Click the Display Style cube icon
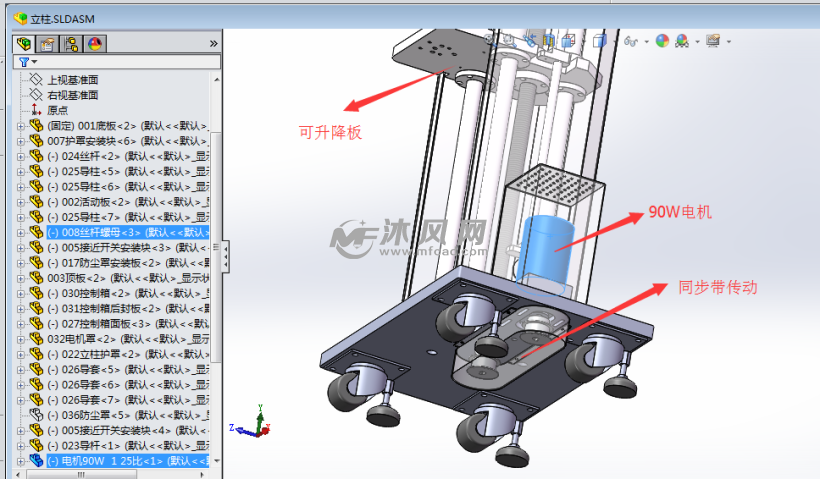The image size is (820, 479). point(599,41)
